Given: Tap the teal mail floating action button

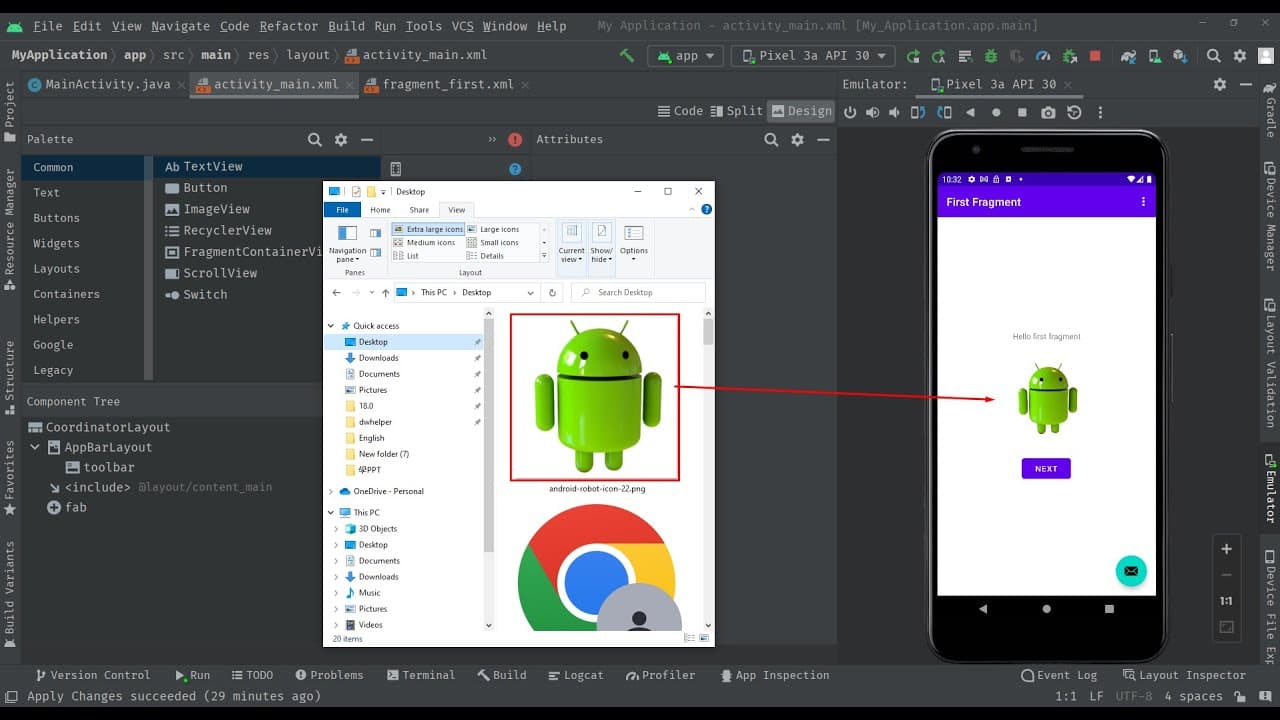Looking at the screenshot, I should tap(1131, 570).
